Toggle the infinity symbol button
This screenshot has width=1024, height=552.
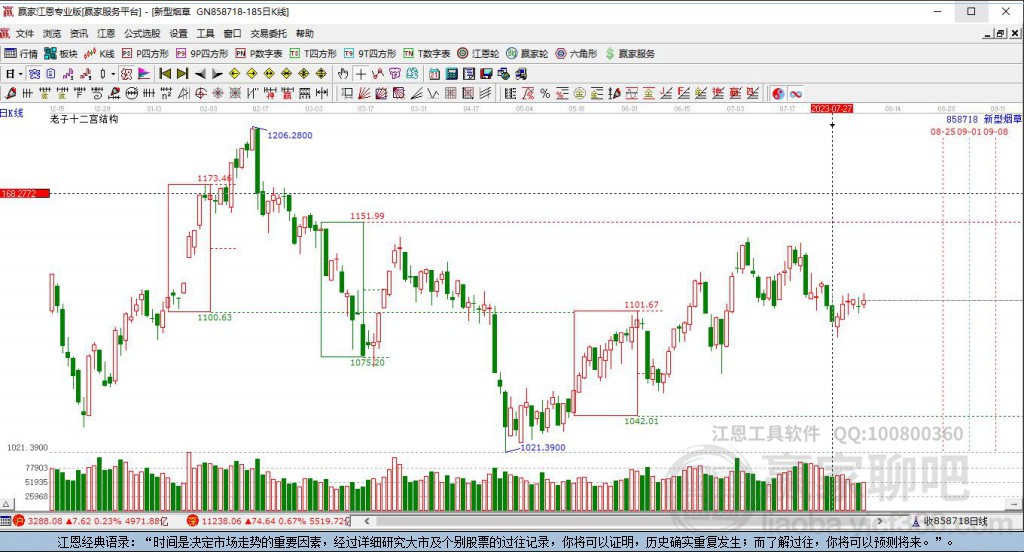pos(795,93)
